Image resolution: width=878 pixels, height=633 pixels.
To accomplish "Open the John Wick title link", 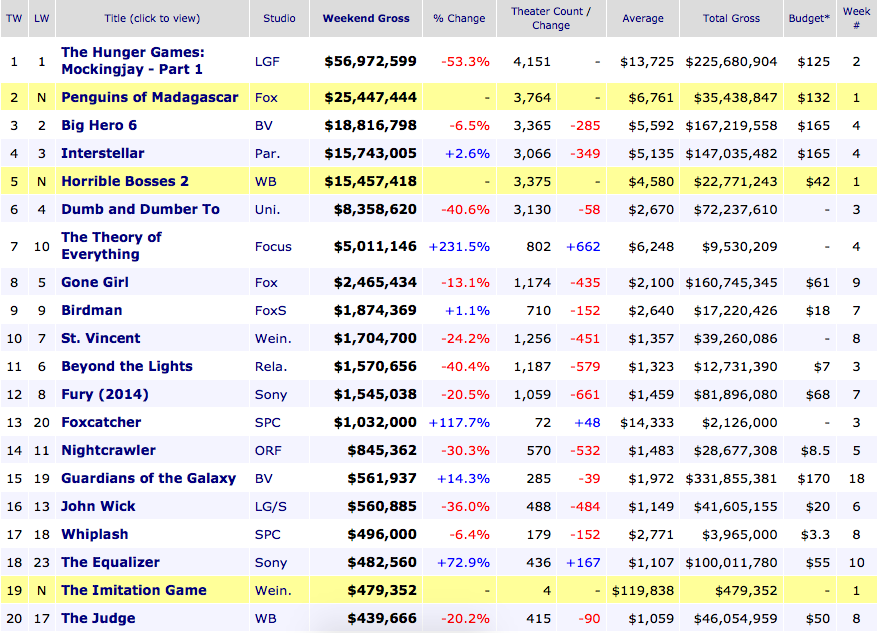I will tap(98, 506).
